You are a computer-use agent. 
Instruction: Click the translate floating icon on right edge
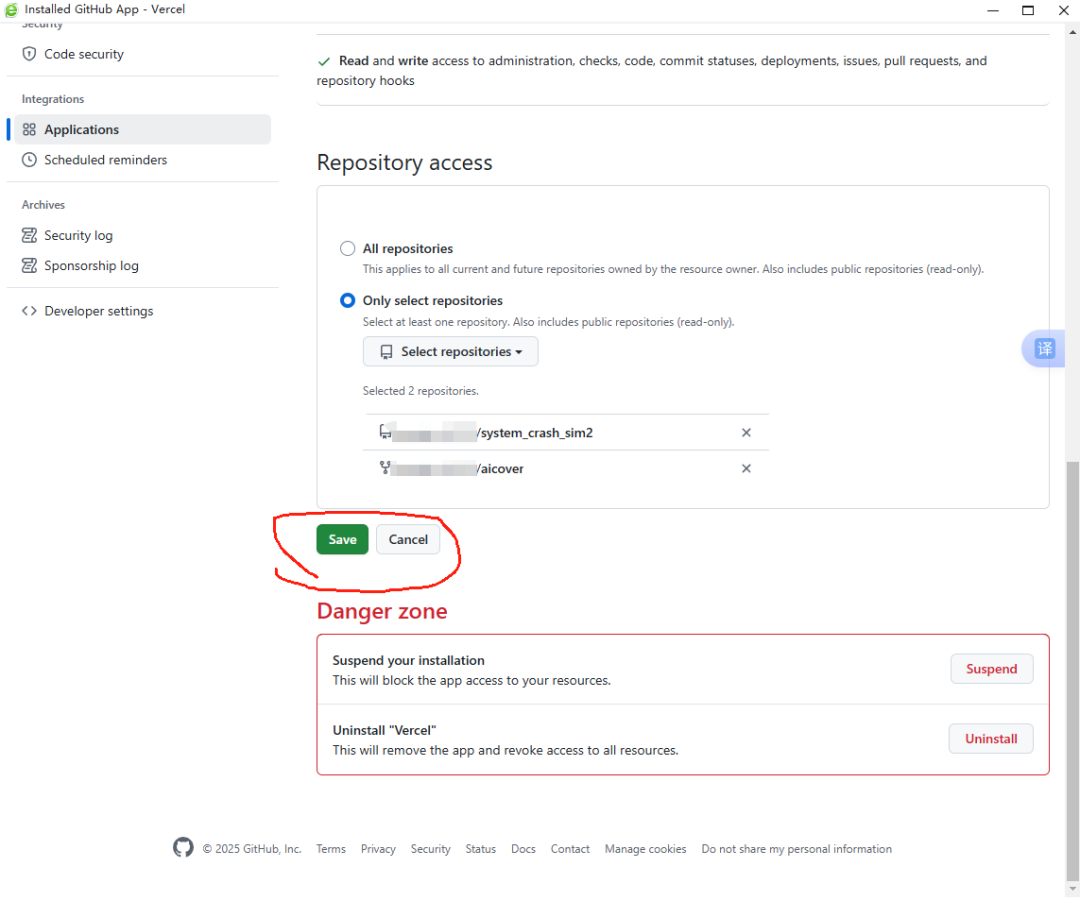click(x=1044, y=349)
